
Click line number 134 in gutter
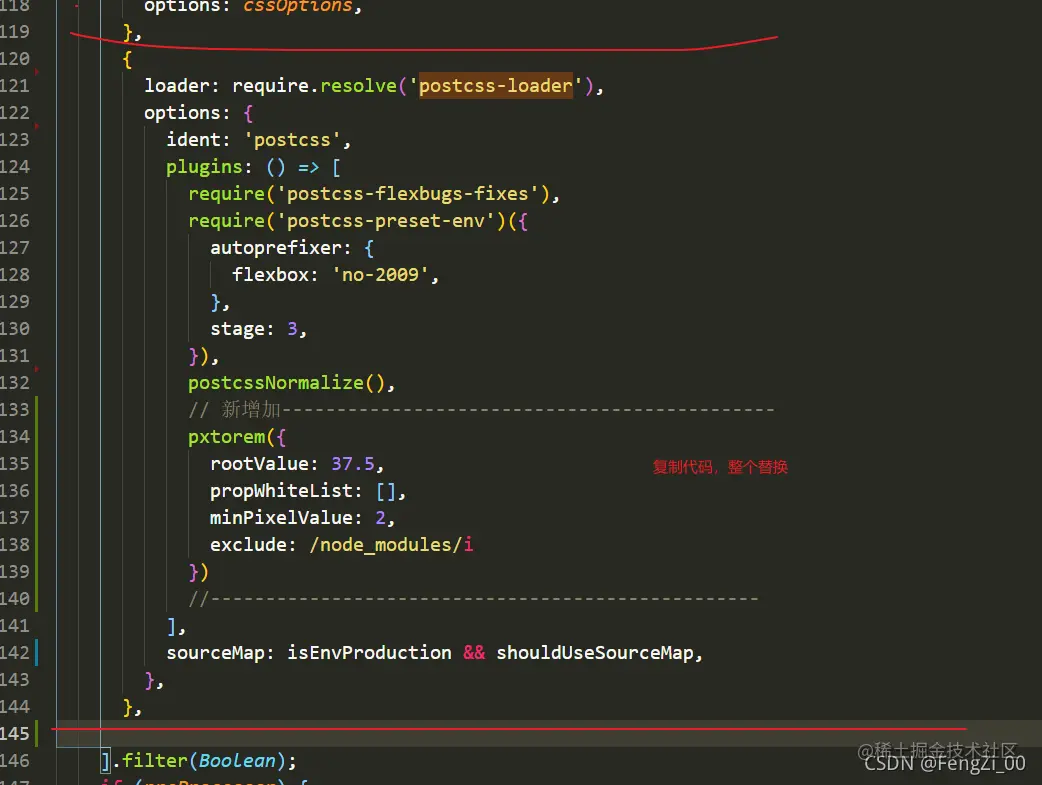pyautogui.click(x=15, y=437)
